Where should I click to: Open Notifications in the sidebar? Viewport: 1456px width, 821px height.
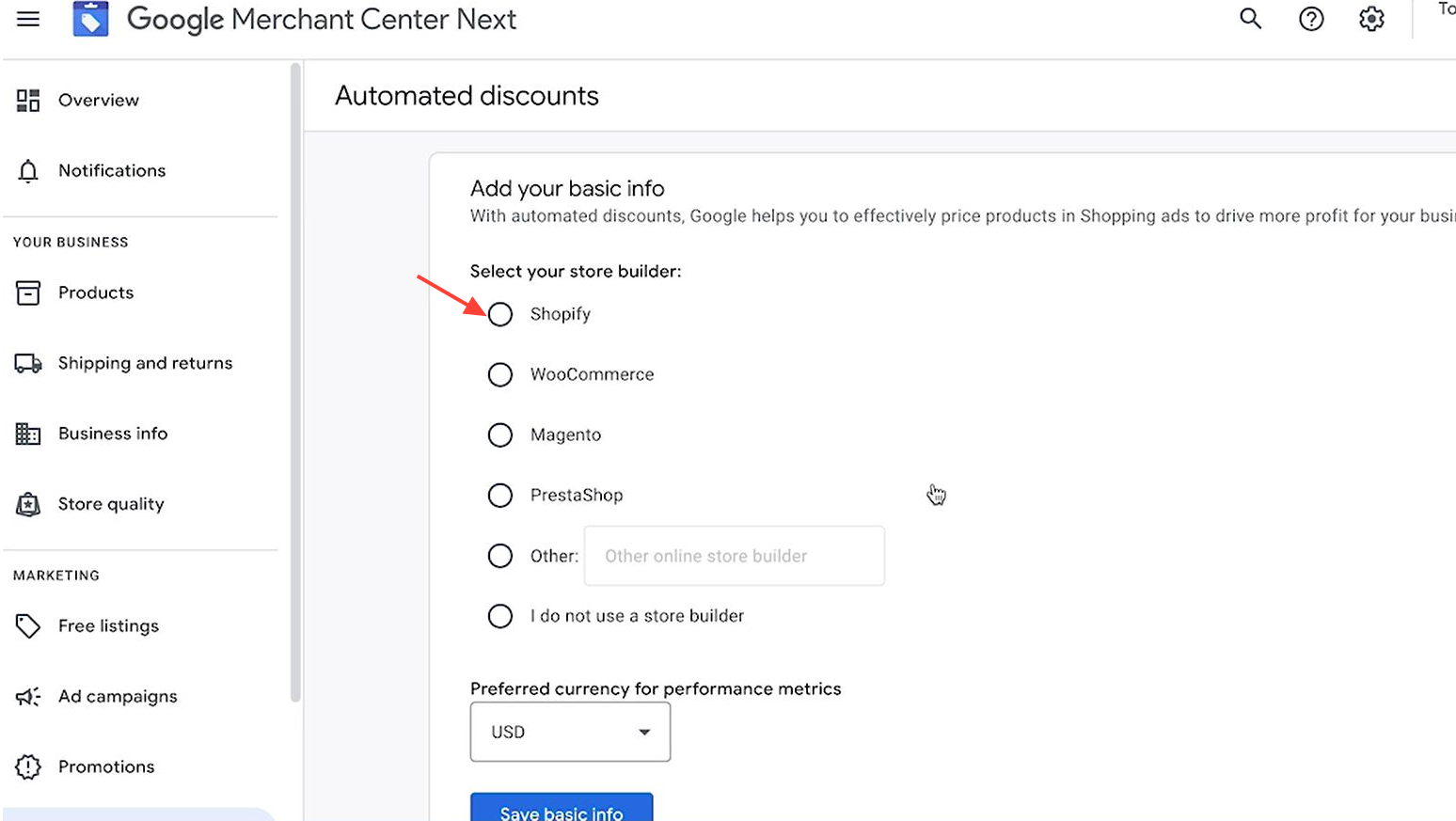pos(112,171)
